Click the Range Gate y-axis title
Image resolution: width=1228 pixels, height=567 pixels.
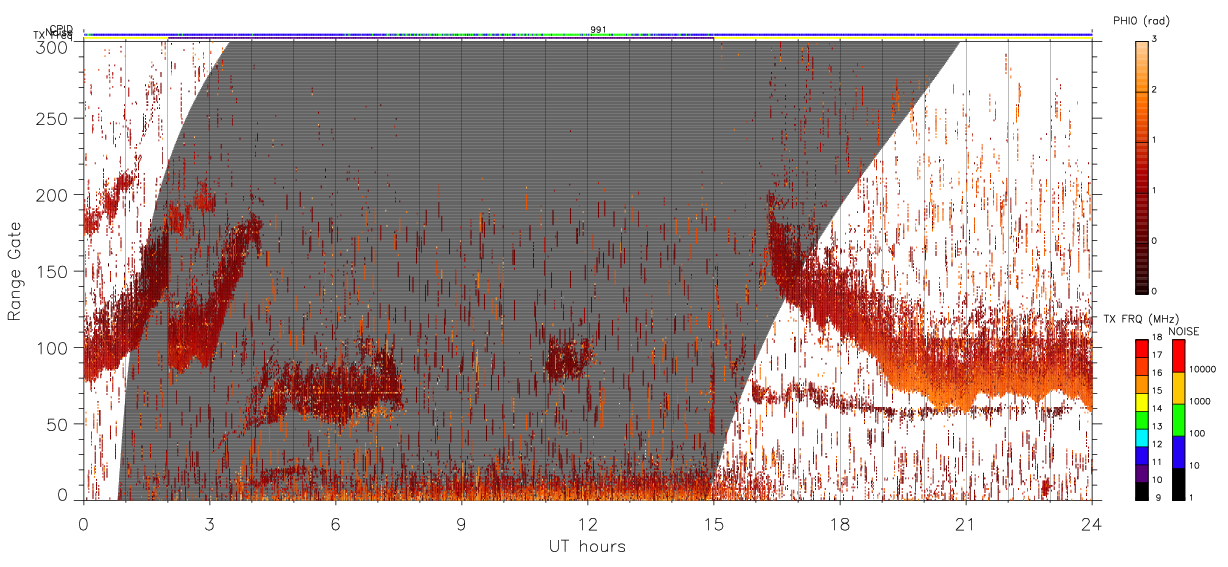pyautogui.click(x=16, y=271)
